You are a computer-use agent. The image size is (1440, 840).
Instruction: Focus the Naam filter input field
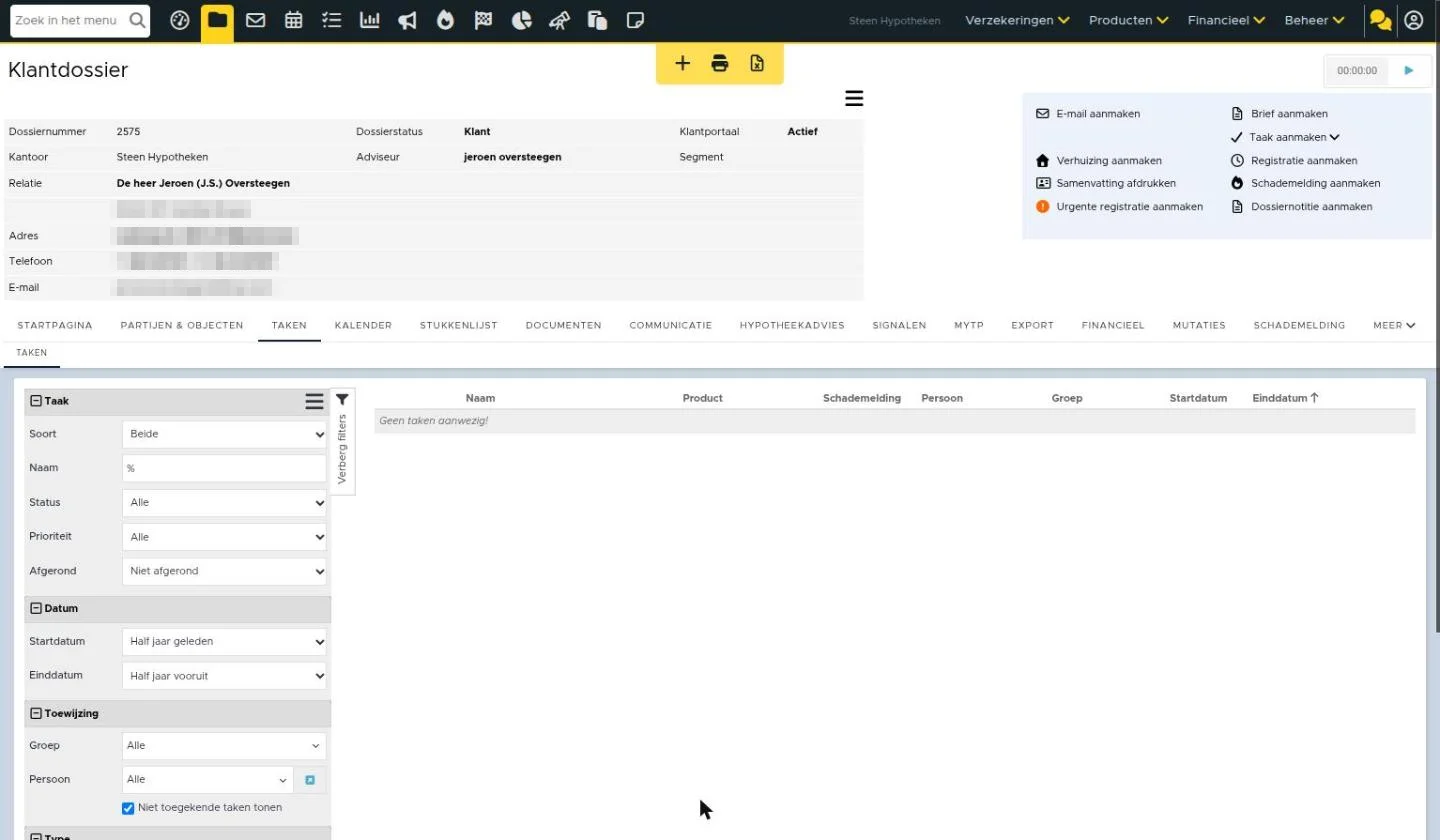[224, 468]
